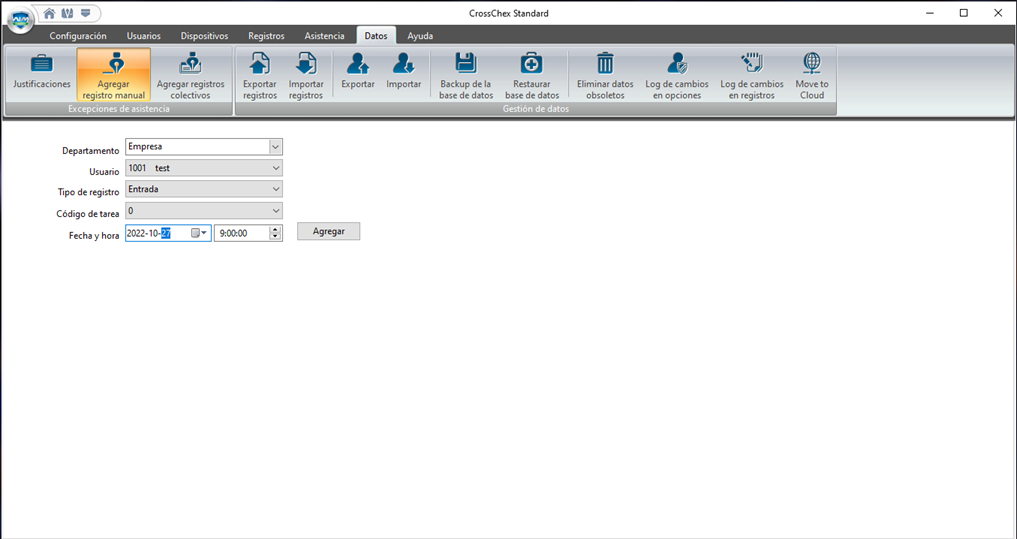The image size is (1017, 539).
Task: Click the Fecha y hora label
Action: 94,236
